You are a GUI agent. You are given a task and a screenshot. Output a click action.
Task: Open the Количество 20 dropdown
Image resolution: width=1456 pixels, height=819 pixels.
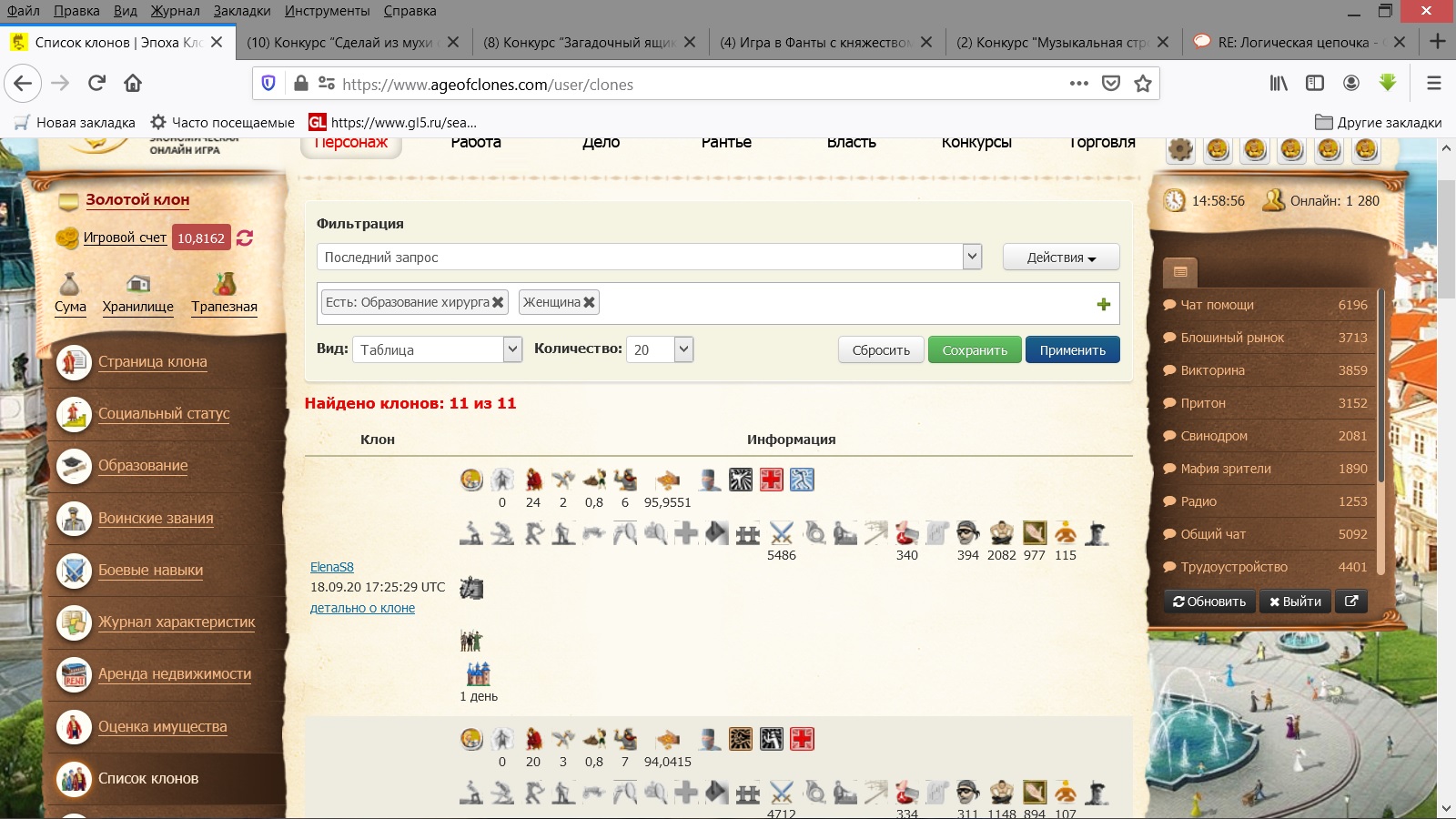660,349
